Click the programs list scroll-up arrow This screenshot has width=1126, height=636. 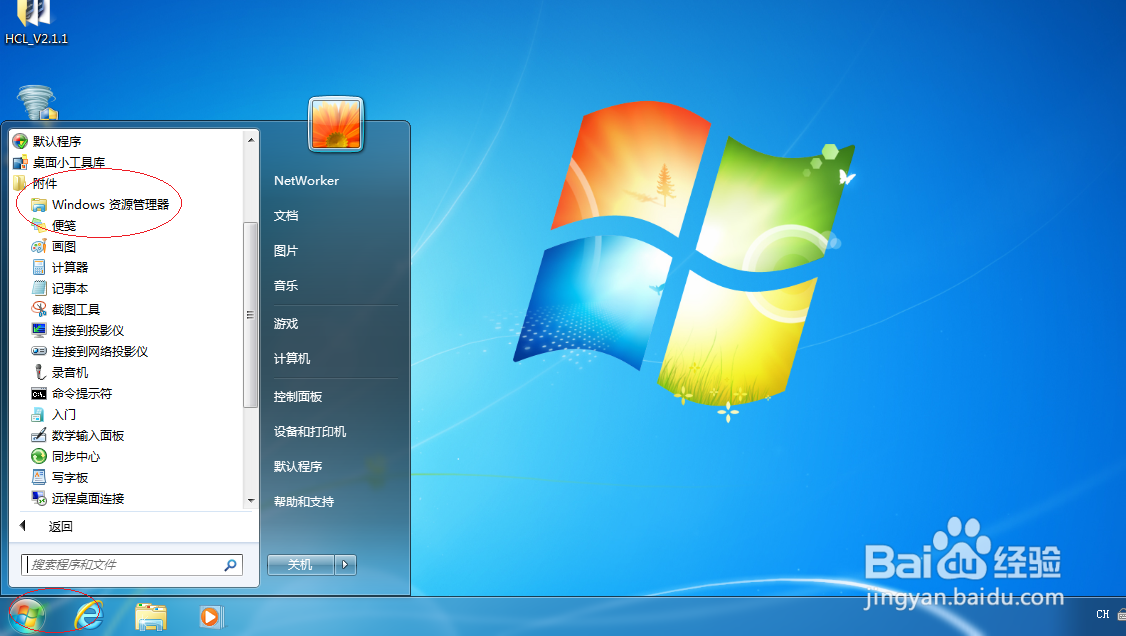click(251, 140)
